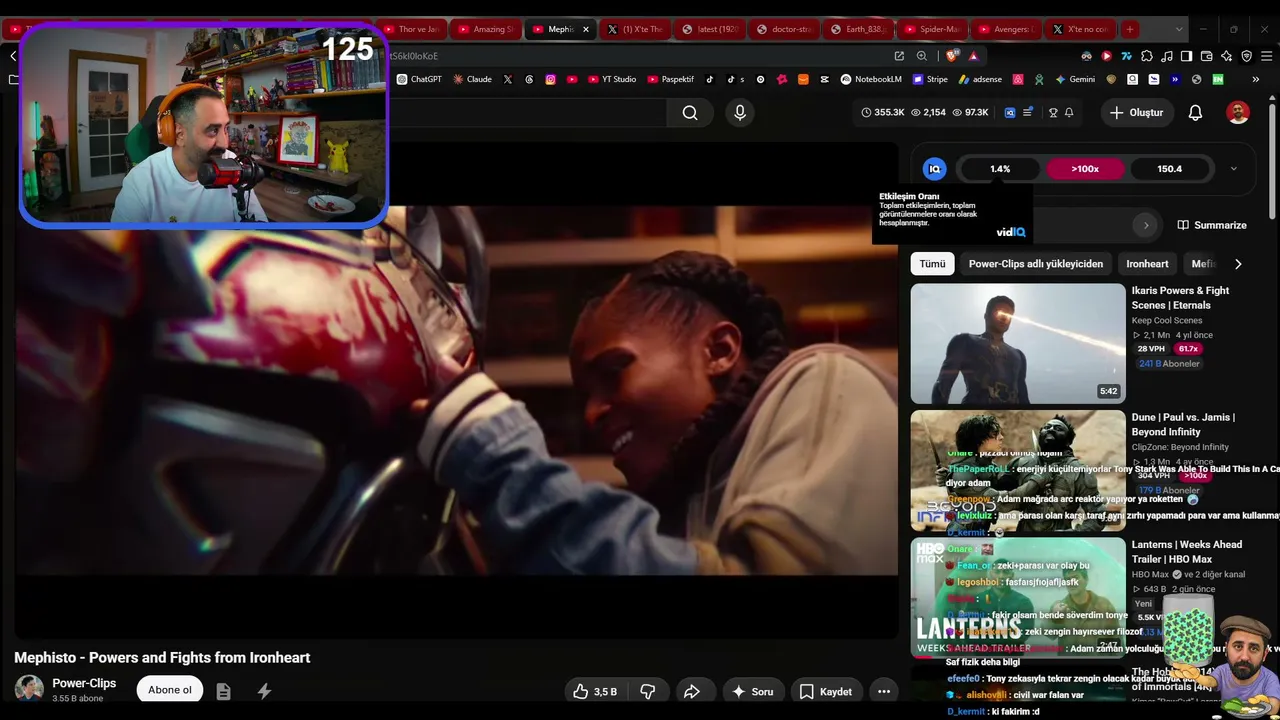The image size is (1280, 720).
Task: Click the vidIQ round logo icon
Action: tap(934, 169)
